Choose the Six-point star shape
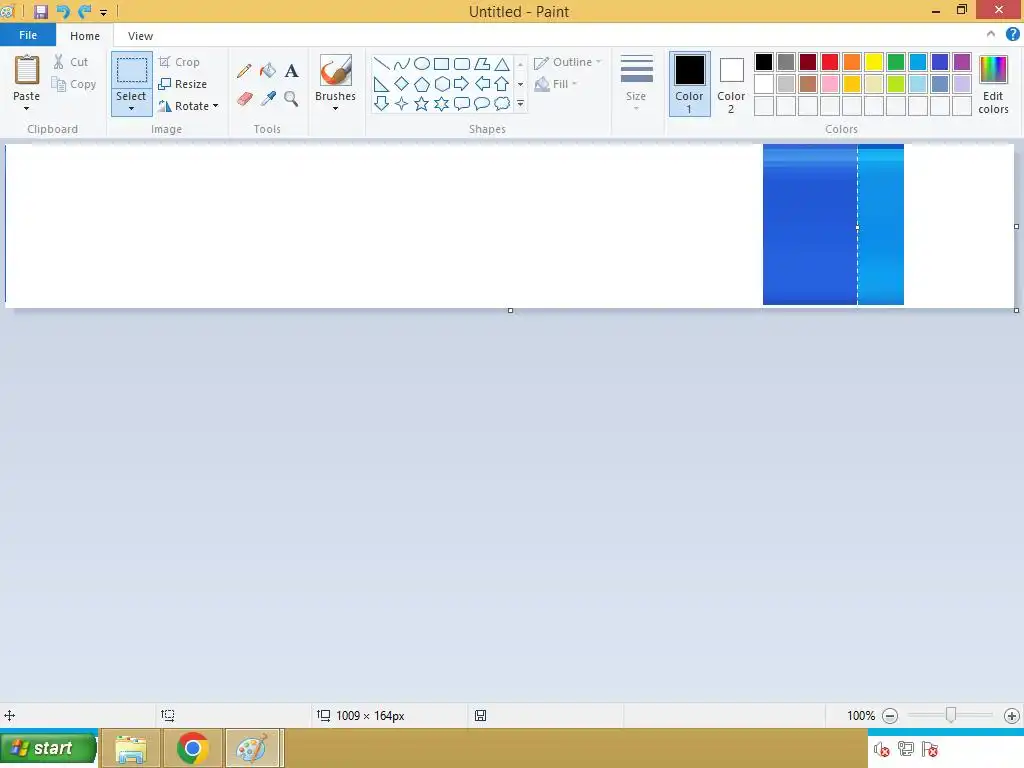 441,103
